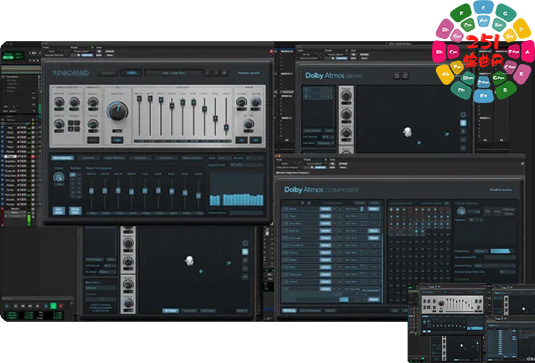Click the rightmost fader handle in Spacelab silver panel
This screenshot has width=535, height=363.
coord(226,128)
